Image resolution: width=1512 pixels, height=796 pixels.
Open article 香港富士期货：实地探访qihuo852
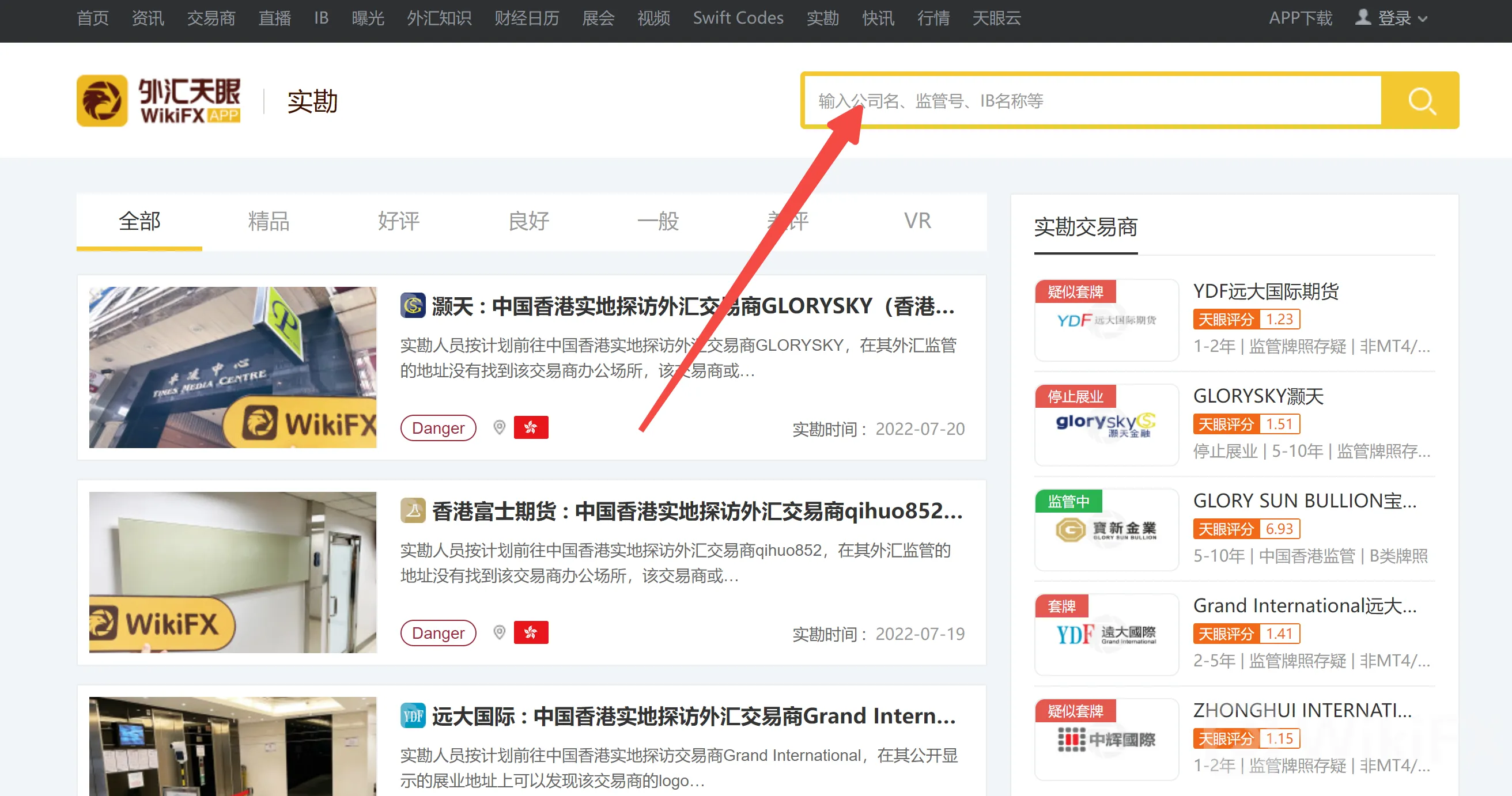697,511
